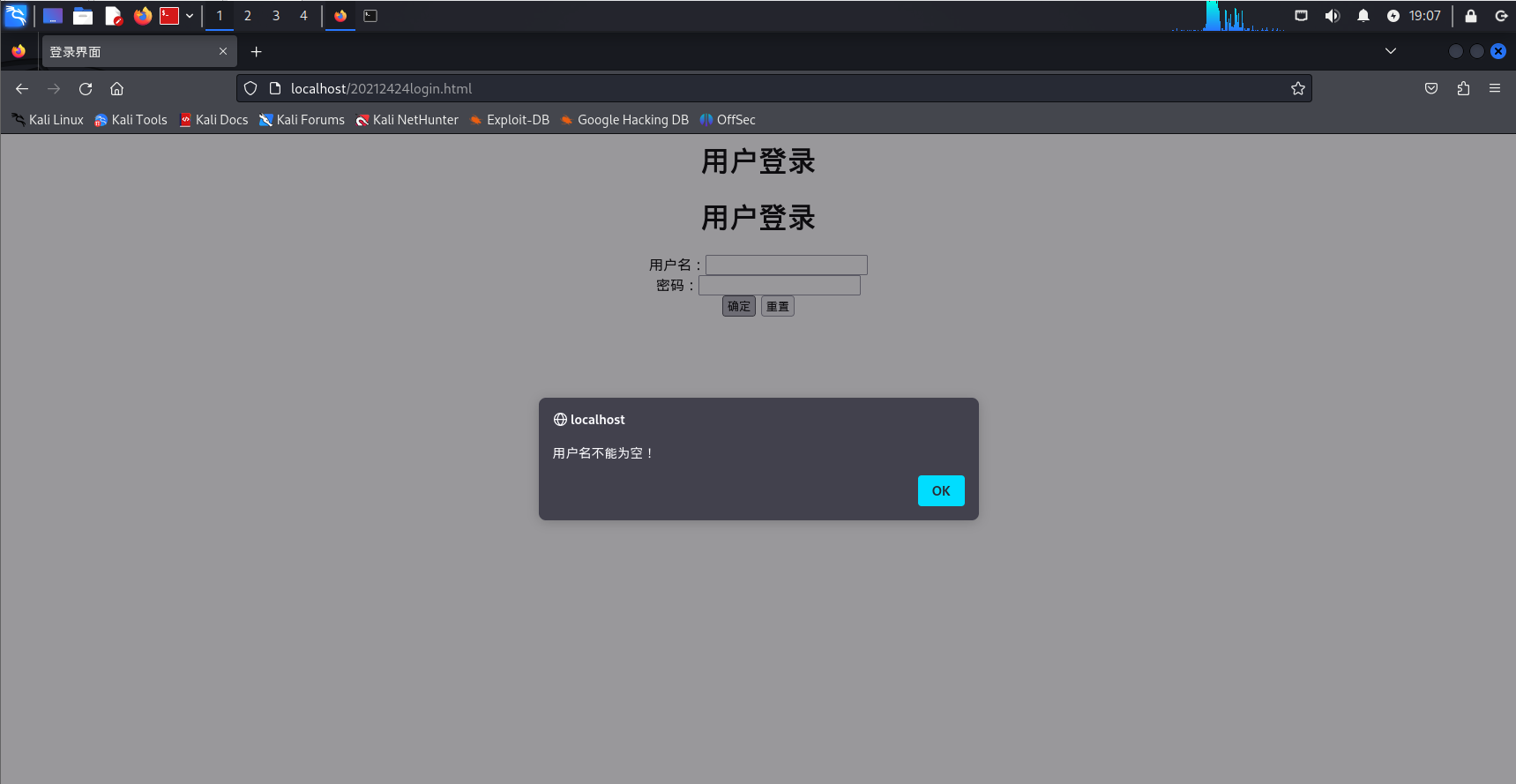Open the file manager from the panel
The height and width of the screenshot is (784, 1516).
(83, 16)
